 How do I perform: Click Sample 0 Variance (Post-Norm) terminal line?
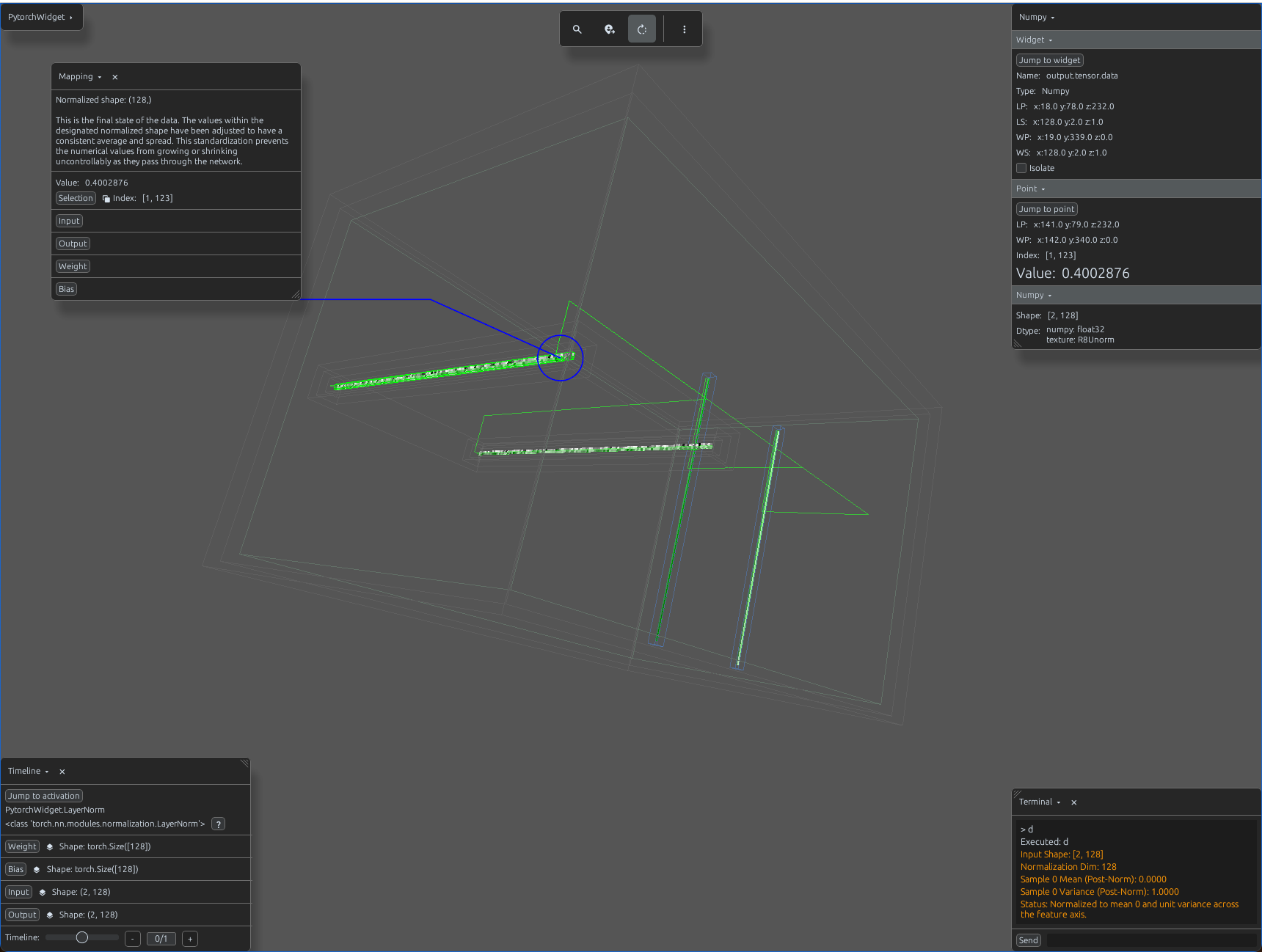pos(1100,892)
